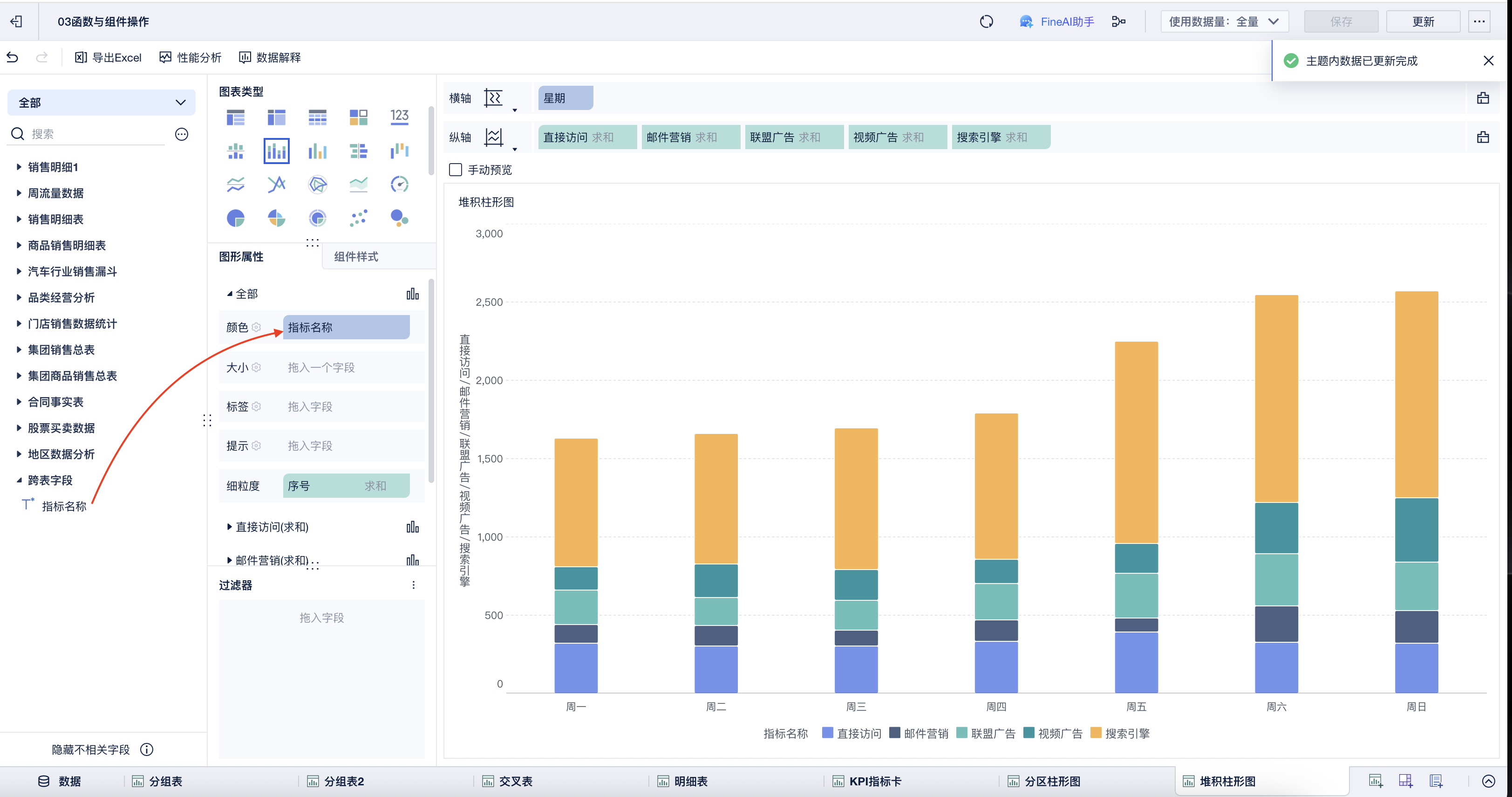Image resolution: width=1512 pixels, height=797 pixels.
Task: Open the 全部 dataset dropdown
Action: point(101,103)
